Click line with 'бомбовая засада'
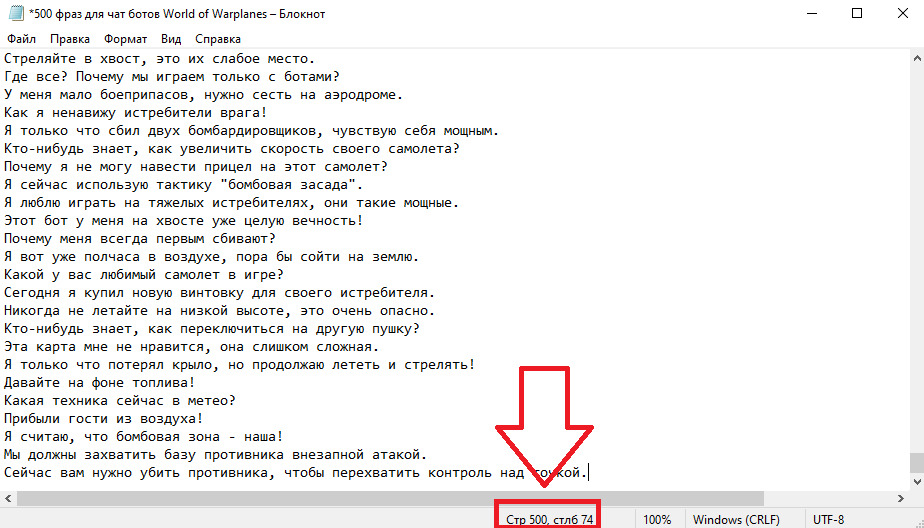The width and height of the screenshot is (924, 528). 183,184
